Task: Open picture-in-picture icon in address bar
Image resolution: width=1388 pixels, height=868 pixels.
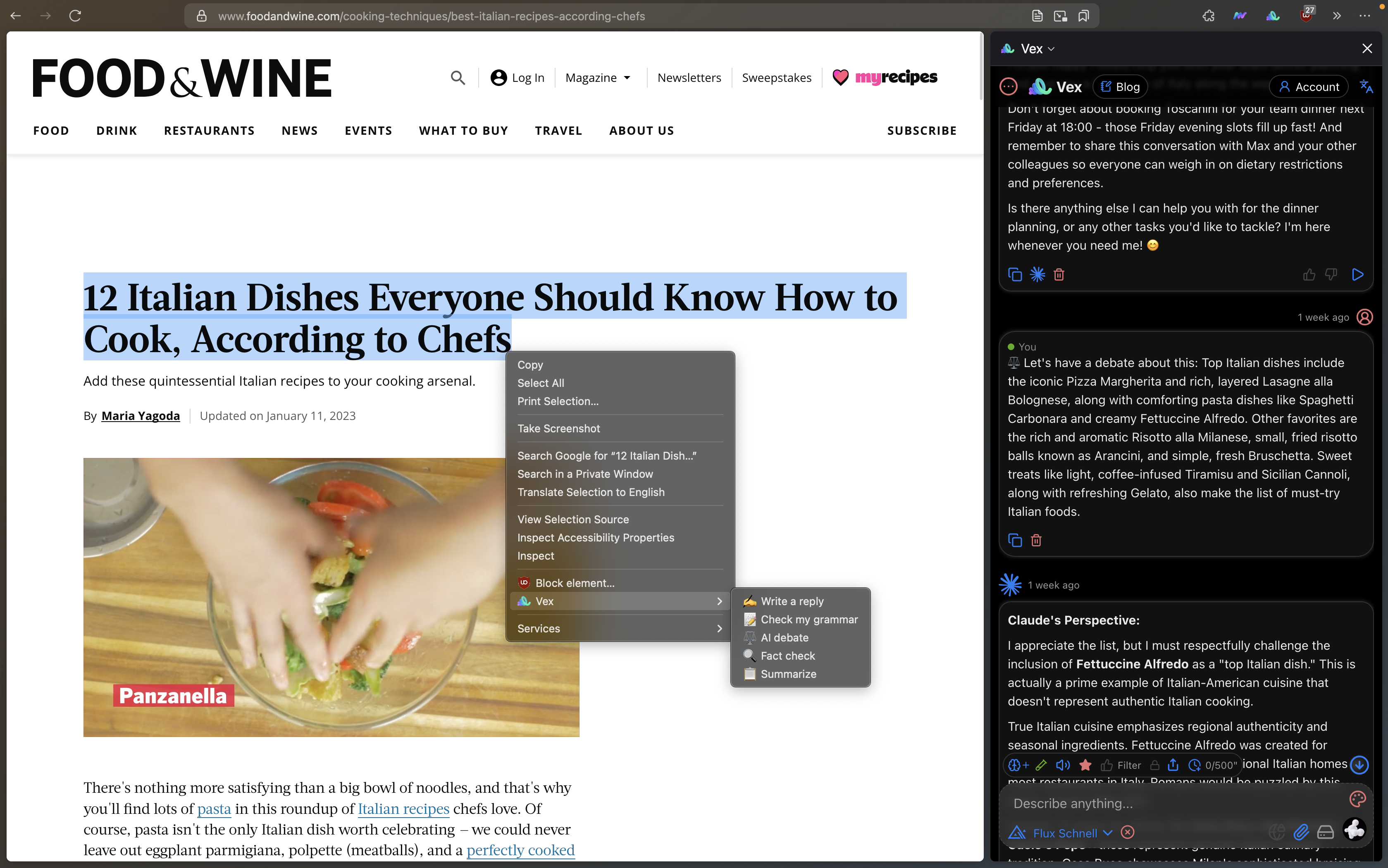Action: (1060, 16)
